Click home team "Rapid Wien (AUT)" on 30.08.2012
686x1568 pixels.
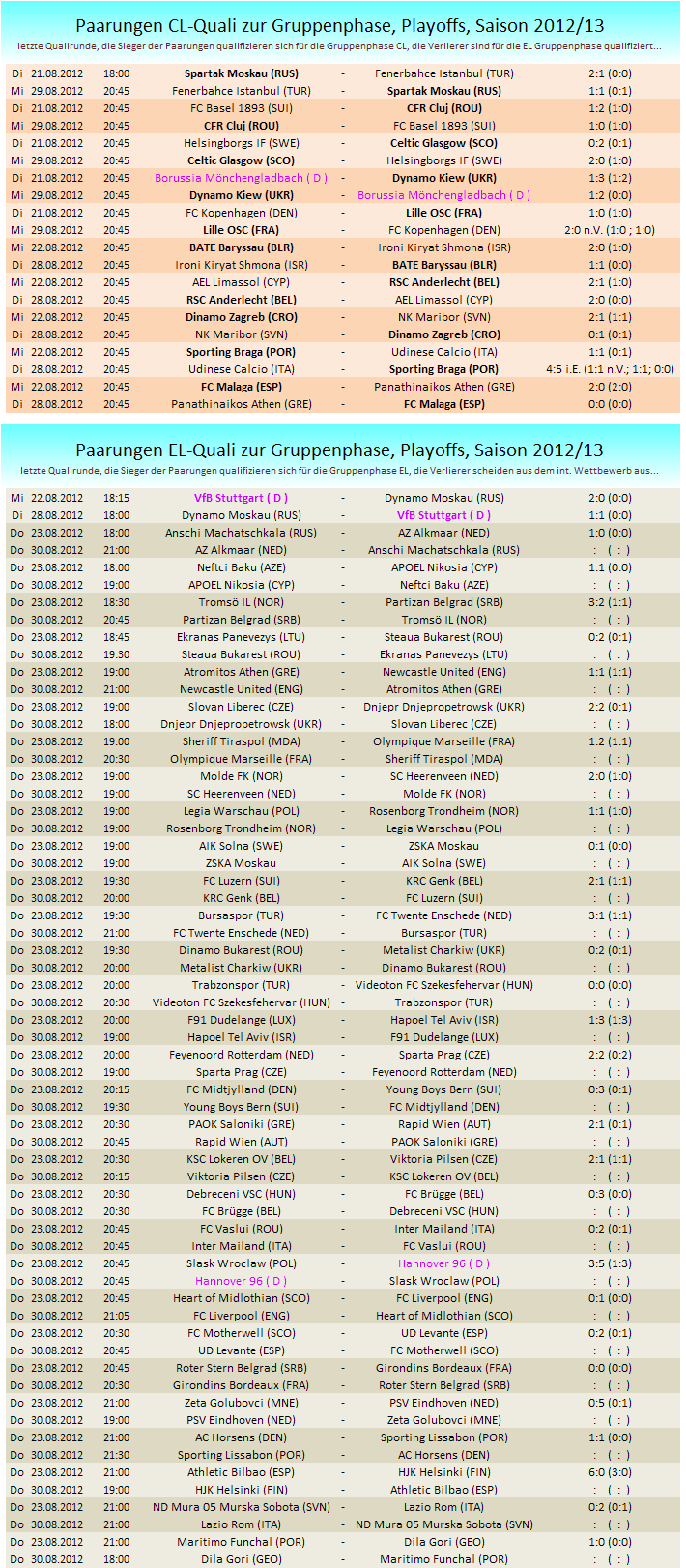(x=242, y=1142)
